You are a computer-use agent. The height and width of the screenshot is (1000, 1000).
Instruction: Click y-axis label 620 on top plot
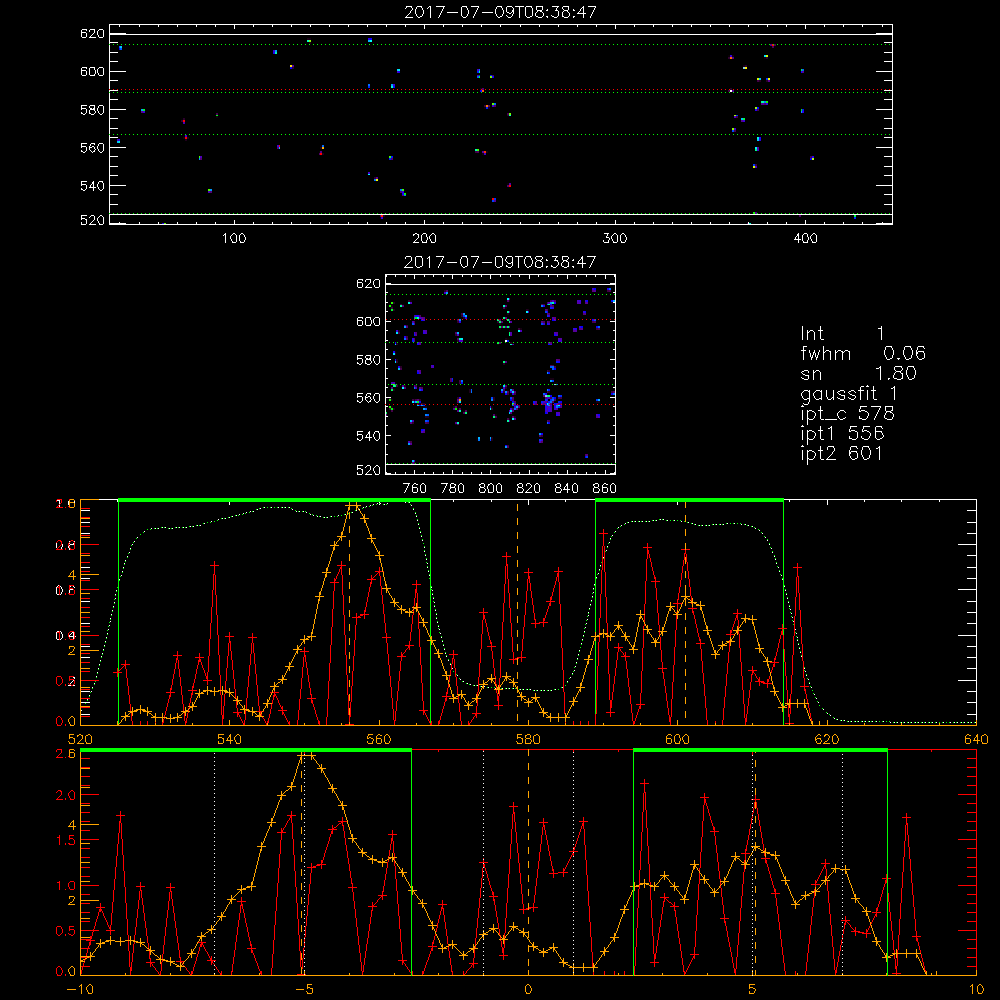pyautogui.click(x=92, y=33)
